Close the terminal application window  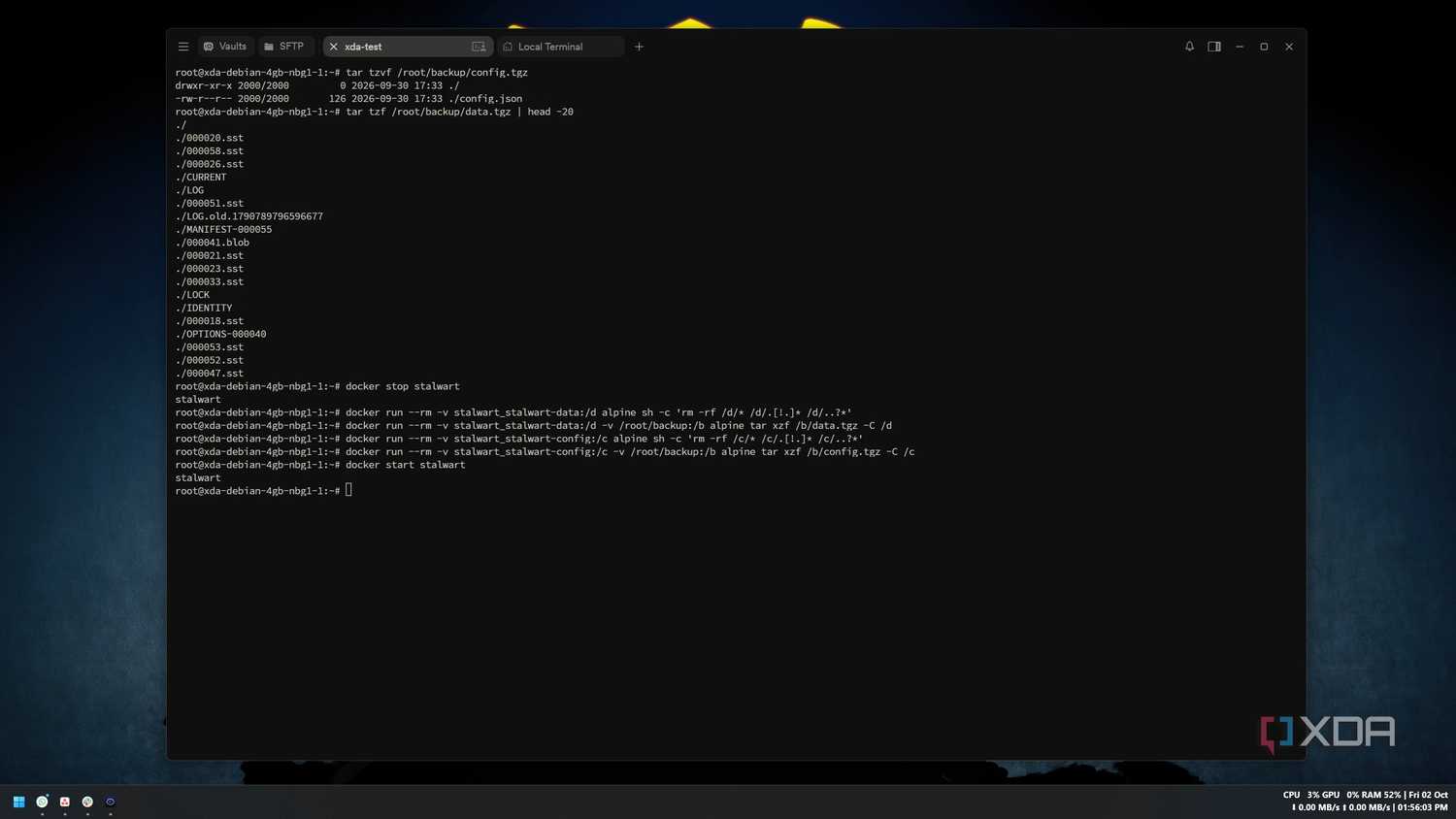[x=1289, y=47]
